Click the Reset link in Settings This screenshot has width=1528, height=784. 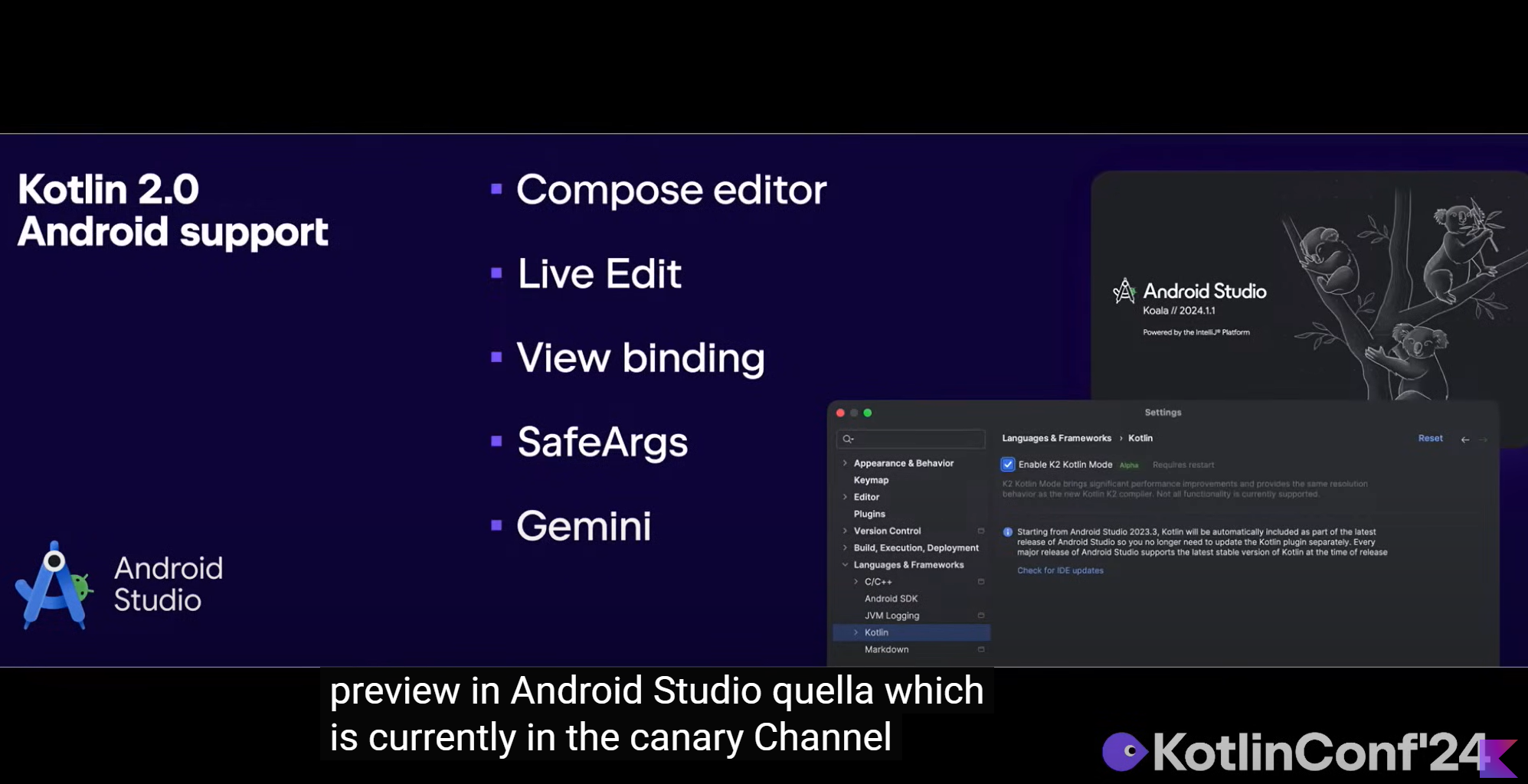(x=1430, y=439)
